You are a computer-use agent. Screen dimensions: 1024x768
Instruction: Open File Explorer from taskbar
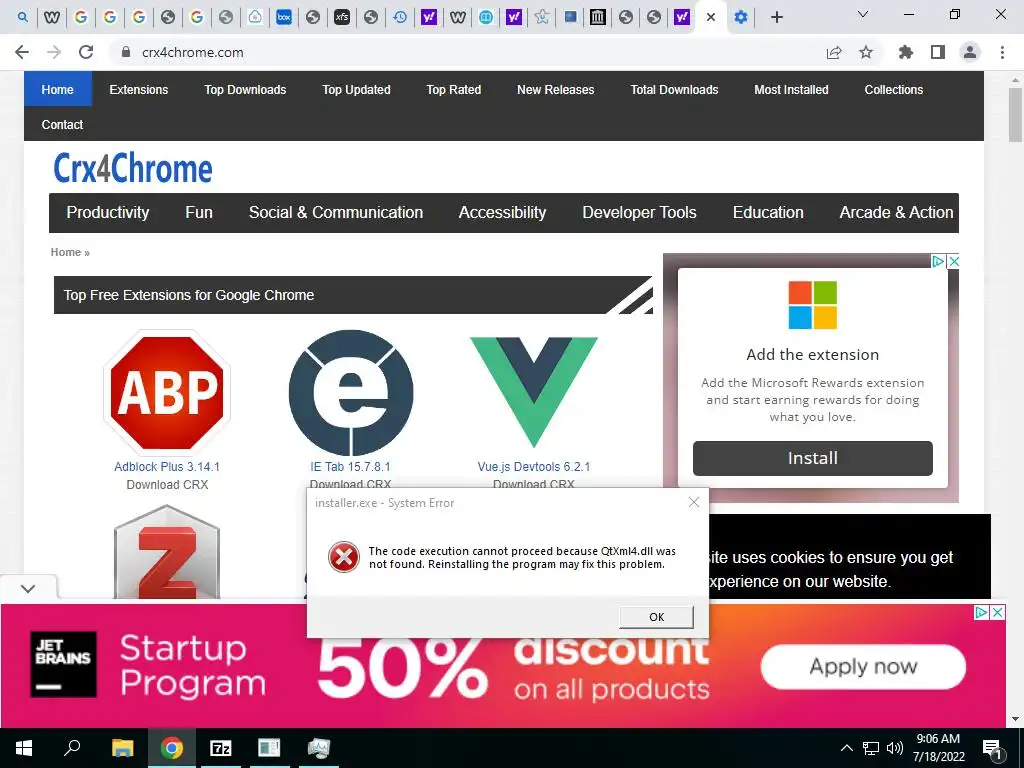[122, 748]
